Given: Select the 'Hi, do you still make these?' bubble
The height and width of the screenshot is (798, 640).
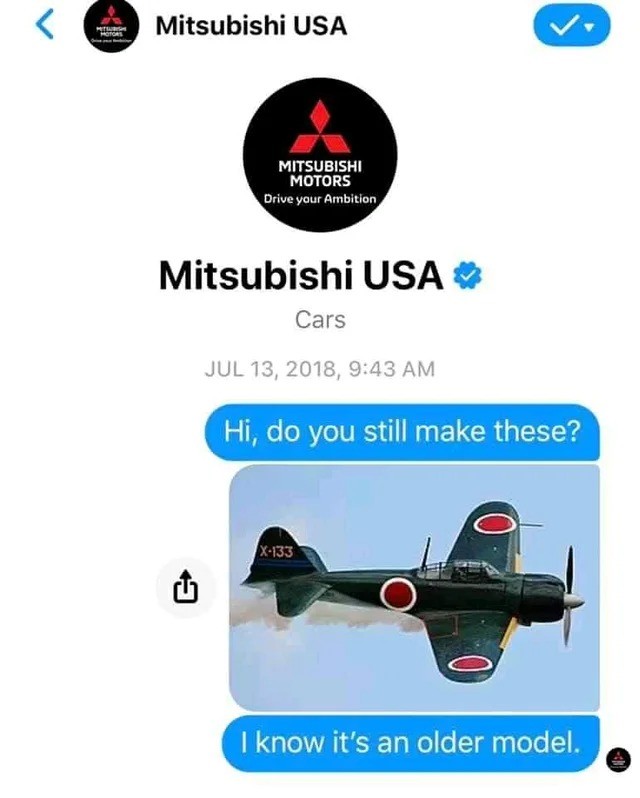Looking at the screenshot, I should [x=402, y=433].
